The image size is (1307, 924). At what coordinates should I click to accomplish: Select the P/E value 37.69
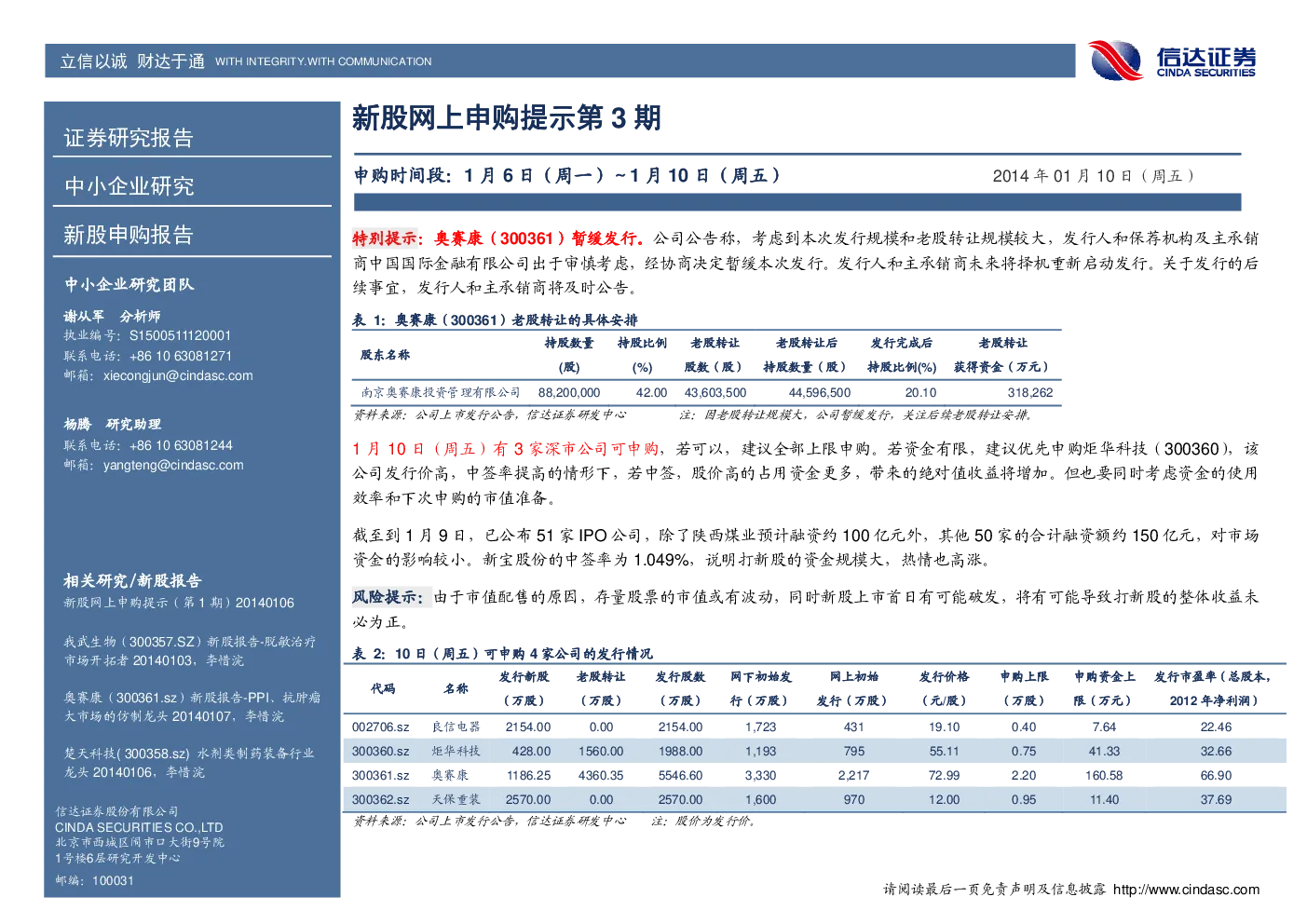pos(1217,800)
